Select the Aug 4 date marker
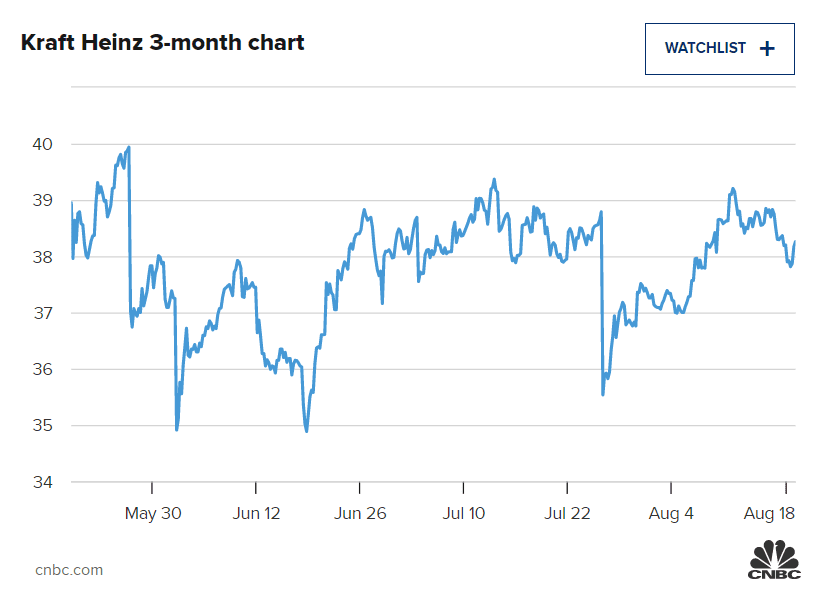This screenshot has width=819, height=599. tap(671, 514)
